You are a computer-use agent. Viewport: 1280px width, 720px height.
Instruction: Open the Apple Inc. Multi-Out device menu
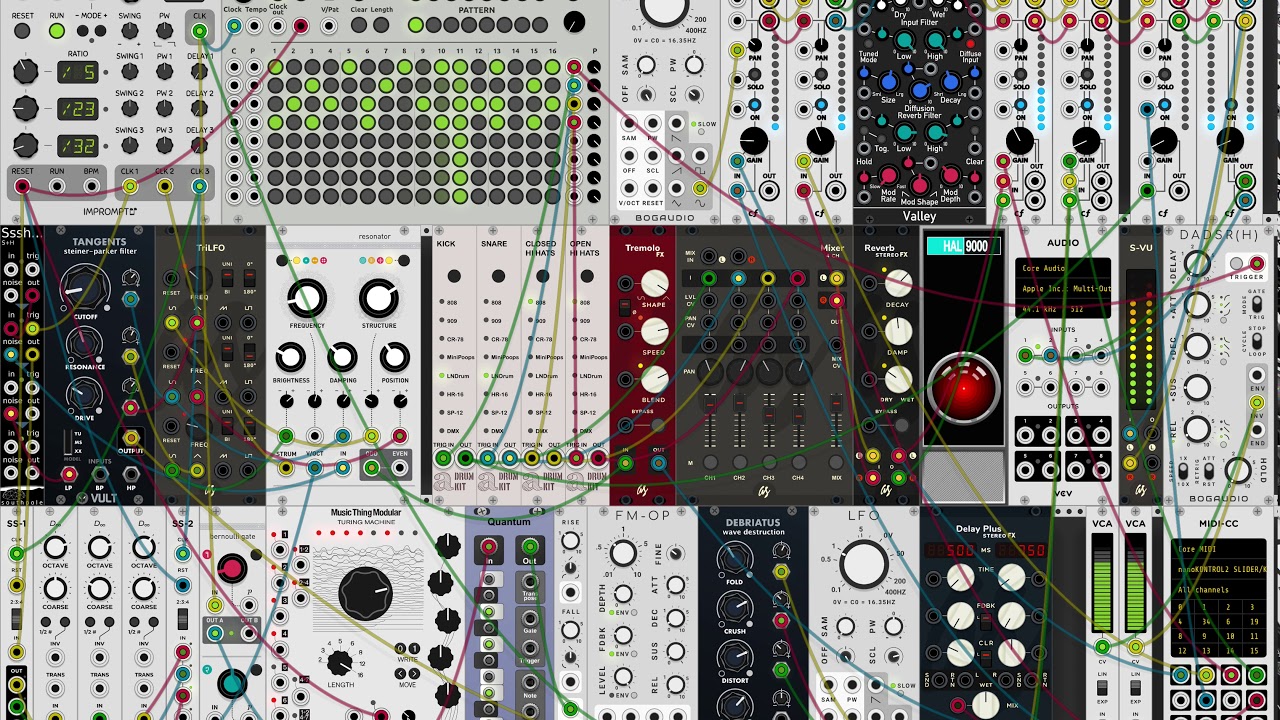(x=1062, y=289)
